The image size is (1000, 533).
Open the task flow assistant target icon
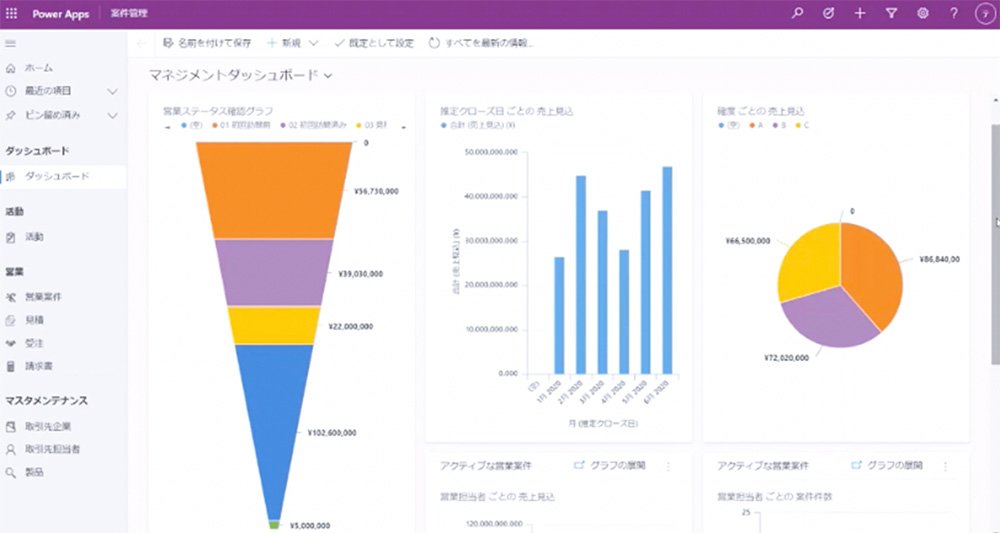coord(828,13)
